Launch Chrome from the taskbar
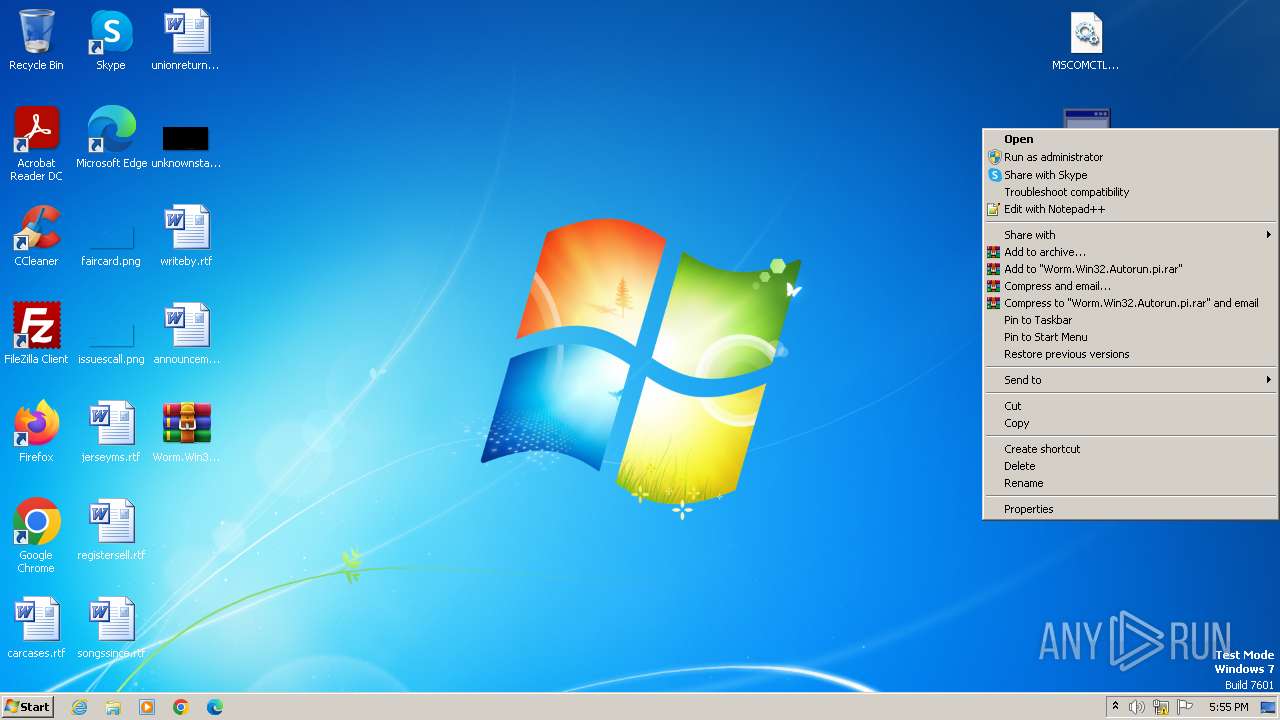Viewport: 1280px width, 720px height. pyautogui.click(x=181, y=707)
